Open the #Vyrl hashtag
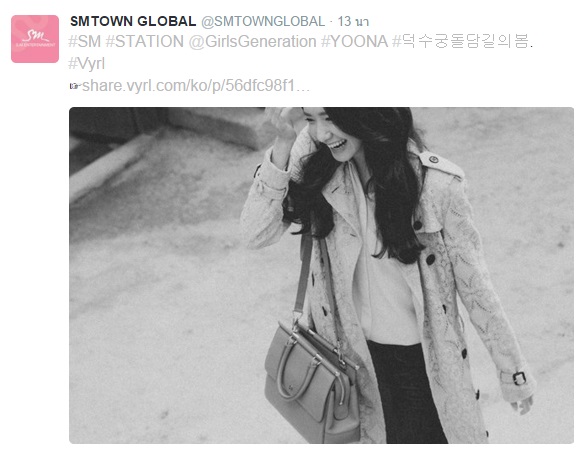Image resolution: width=580 pixels, height=452 pixels. (87, 64)
